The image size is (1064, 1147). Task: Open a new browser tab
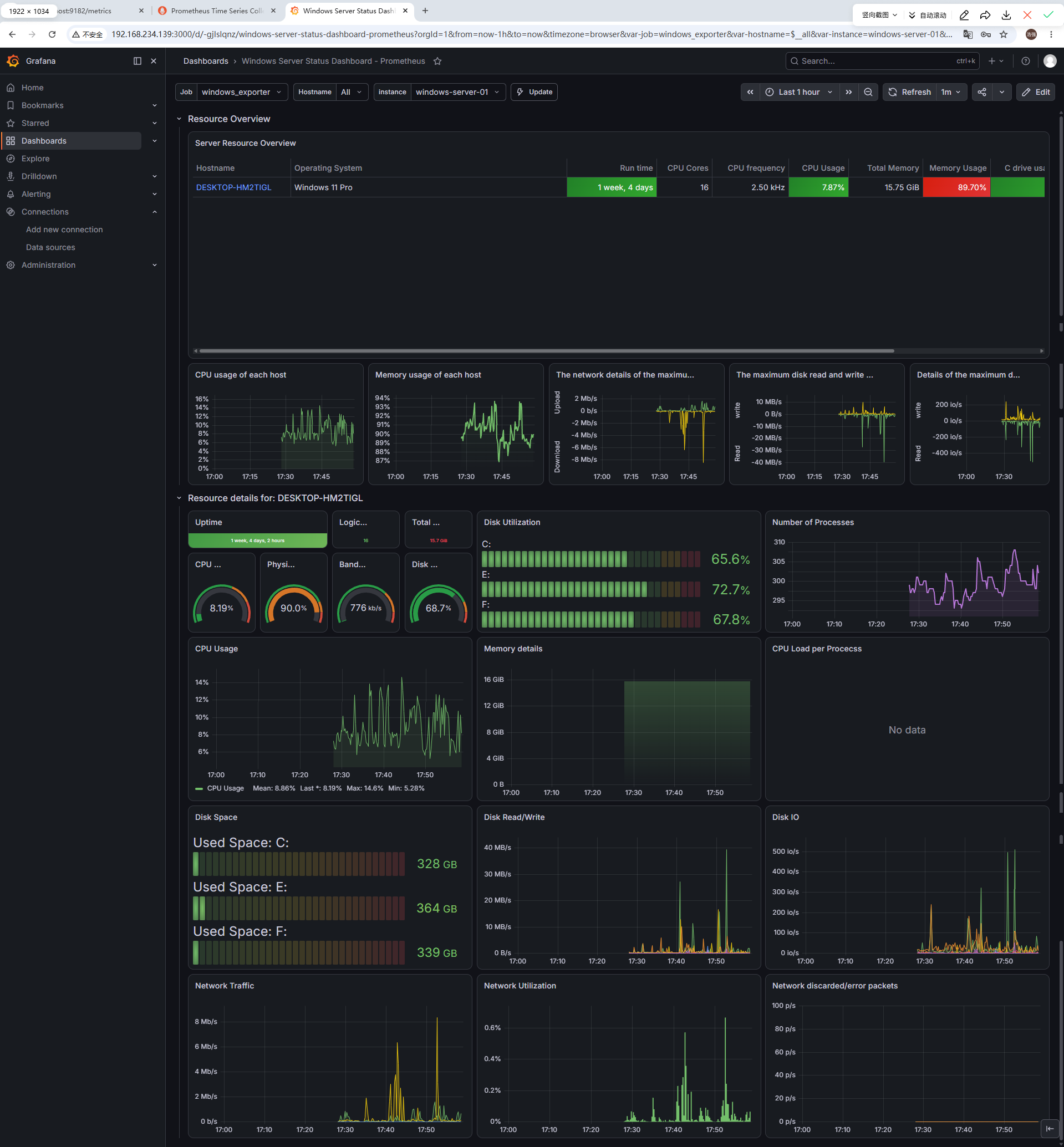(425, 11)
